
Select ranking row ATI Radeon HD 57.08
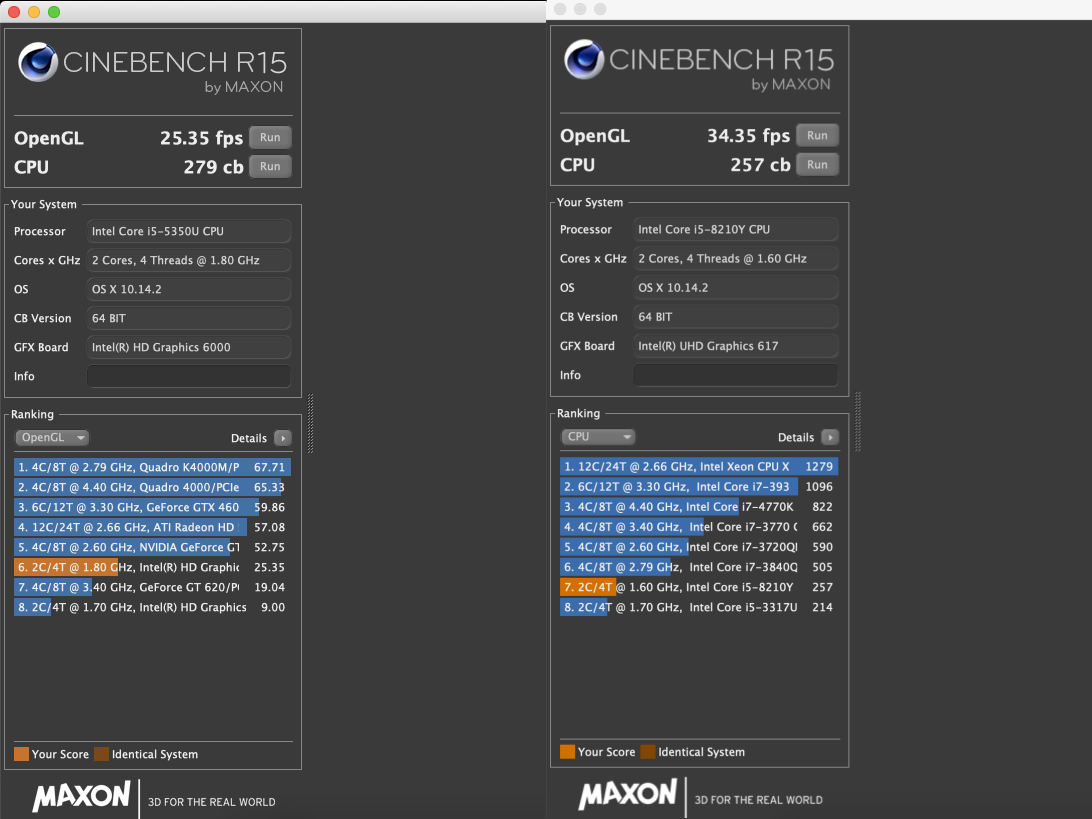[152, 527]
